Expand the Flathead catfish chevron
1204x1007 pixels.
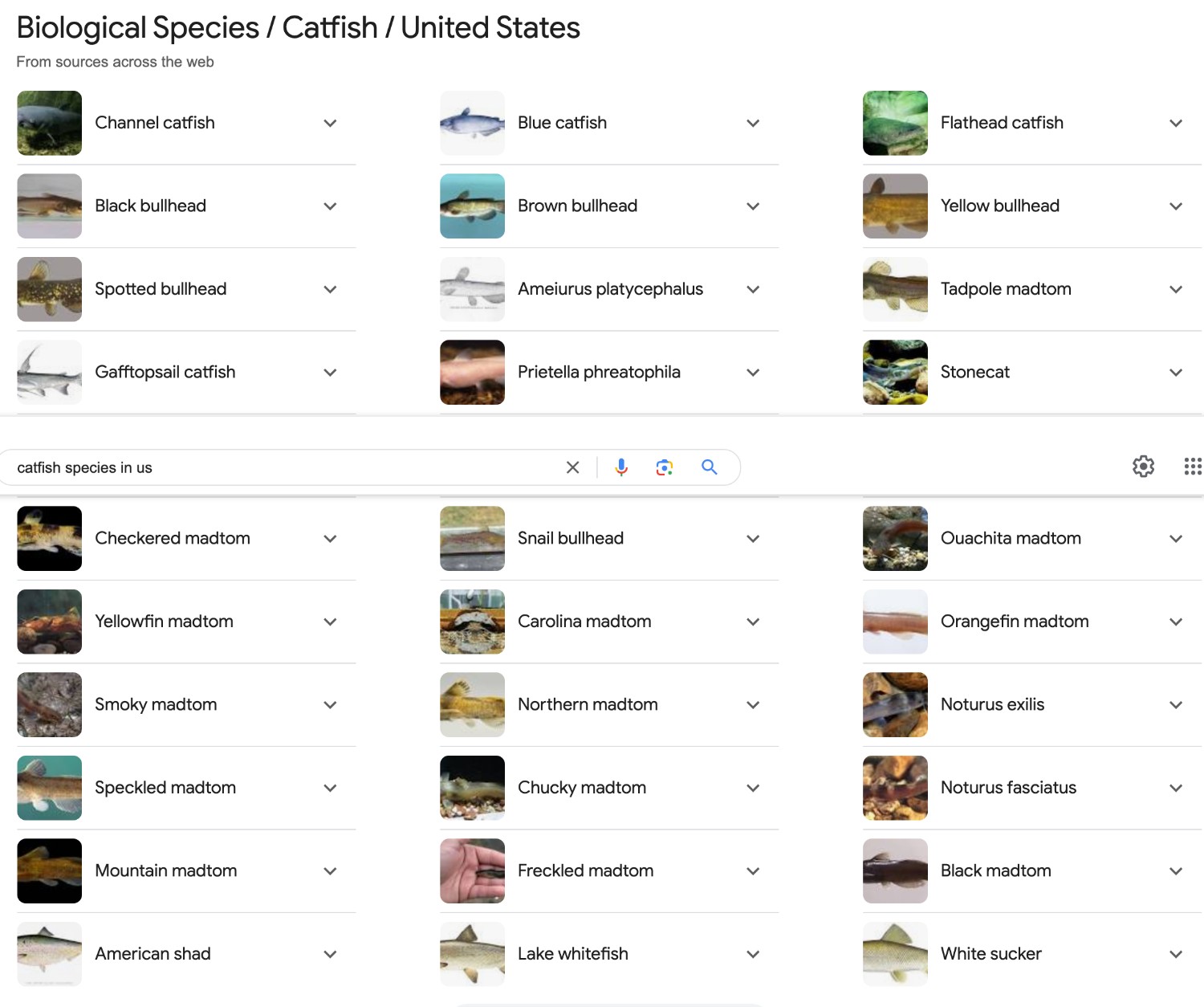coord(1175,123)
